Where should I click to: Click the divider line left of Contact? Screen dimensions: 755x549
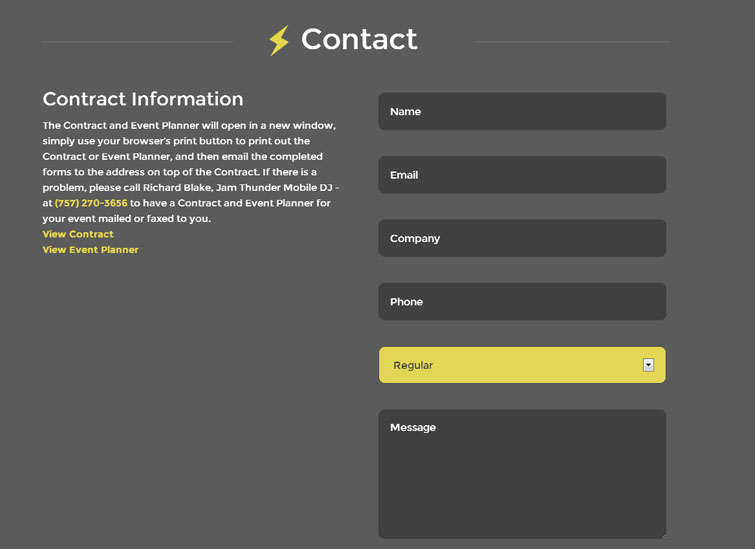click(x=138, y=42)
